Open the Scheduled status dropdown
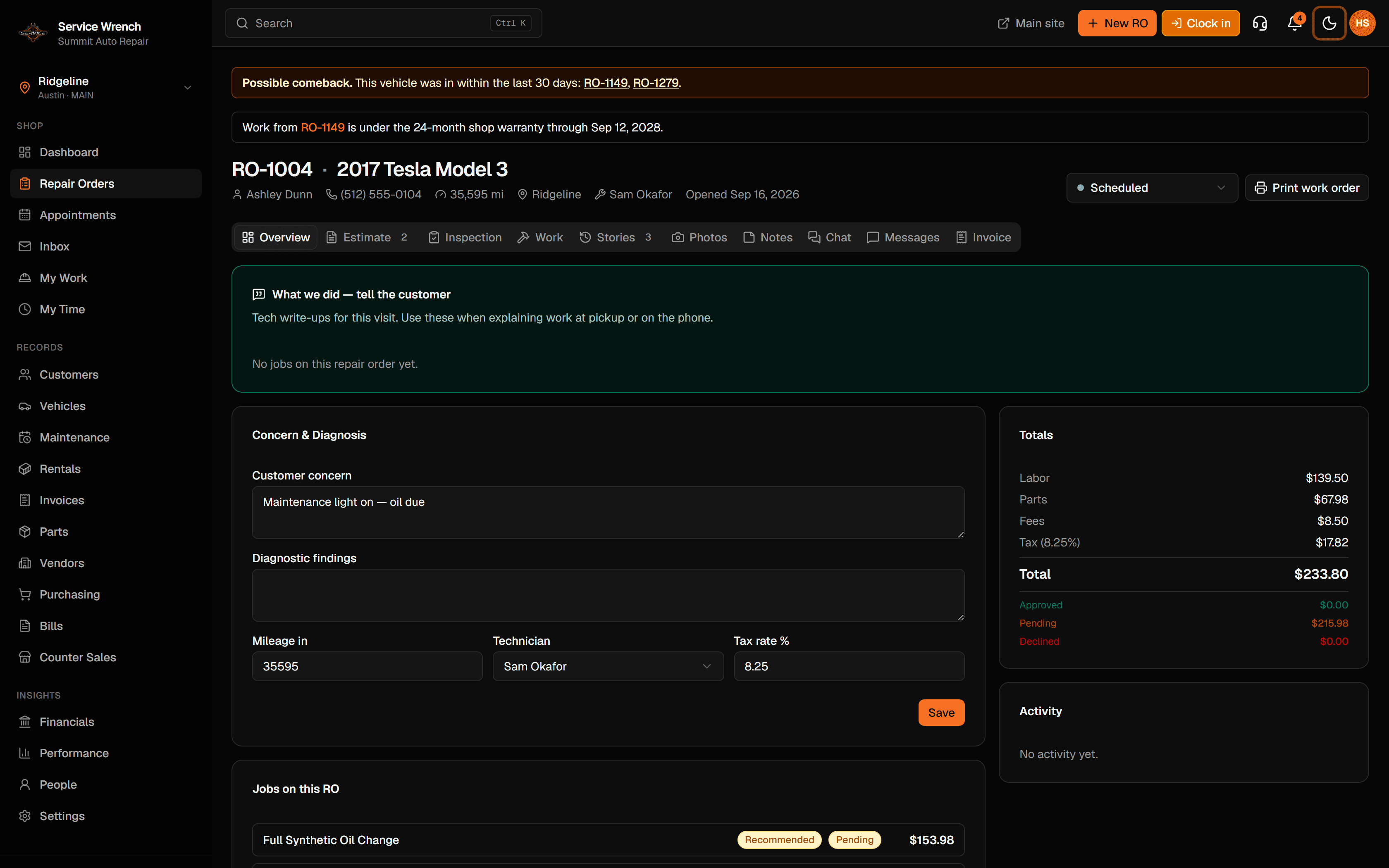The height and width of the screenshot is (868, 1389). (1151, 188)
